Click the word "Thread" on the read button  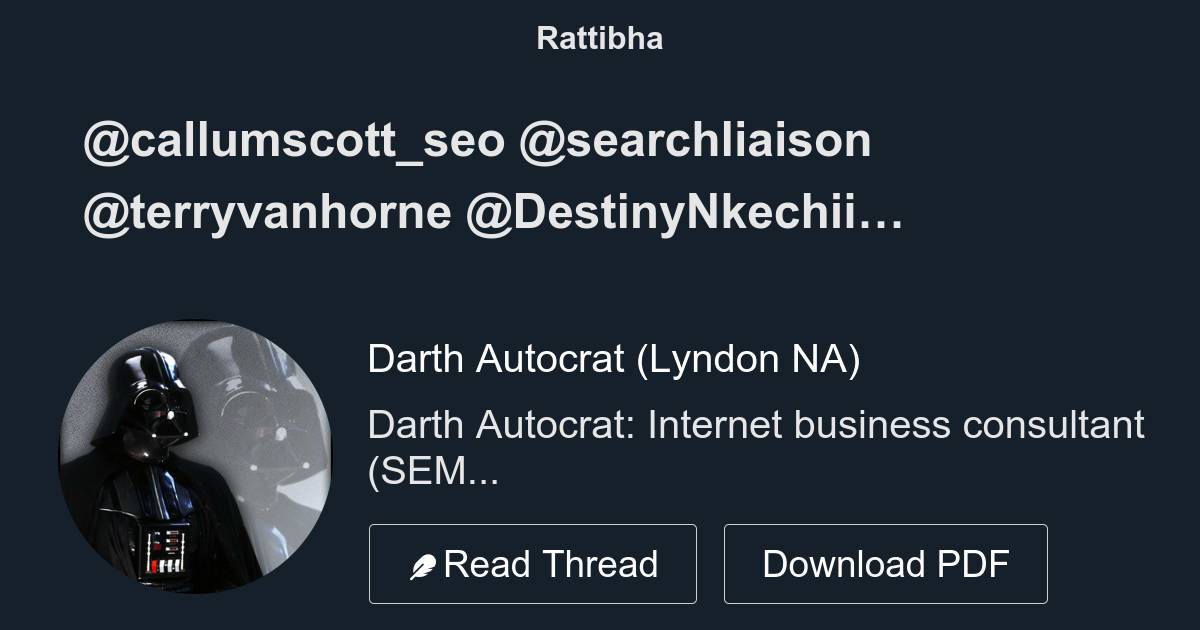point(603,564)
